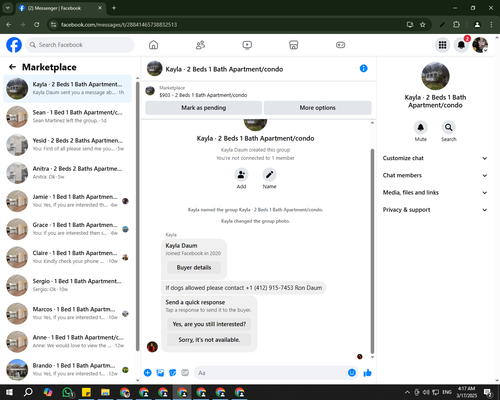Click the Chrome address bar URL
Image resolution: width=500 pixels, height=400 pixels.
(x=119, y=24)
